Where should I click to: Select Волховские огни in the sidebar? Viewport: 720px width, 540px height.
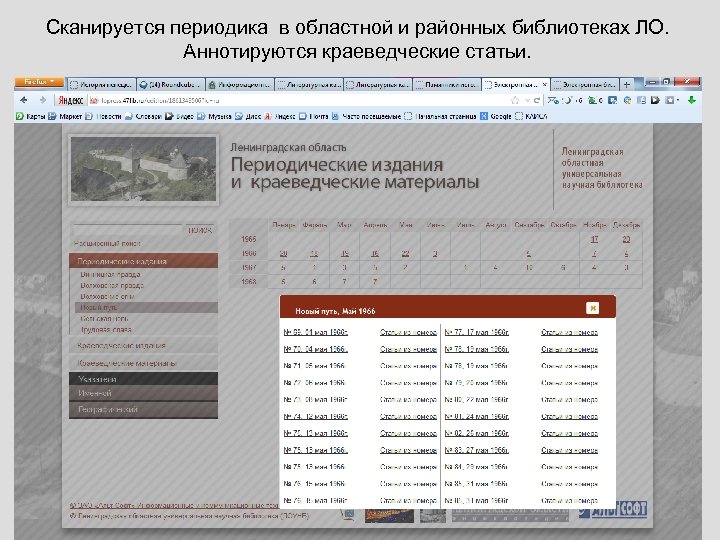(107, 296)
